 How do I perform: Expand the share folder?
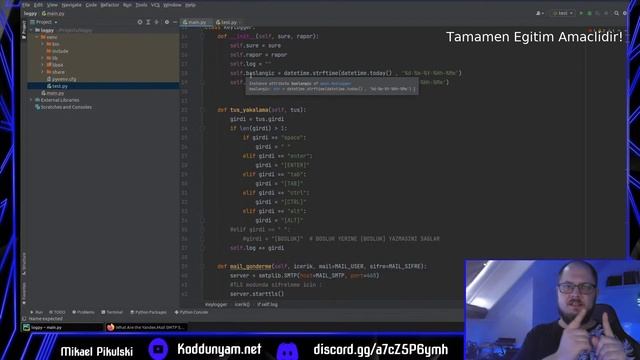[x=42, y=72]
